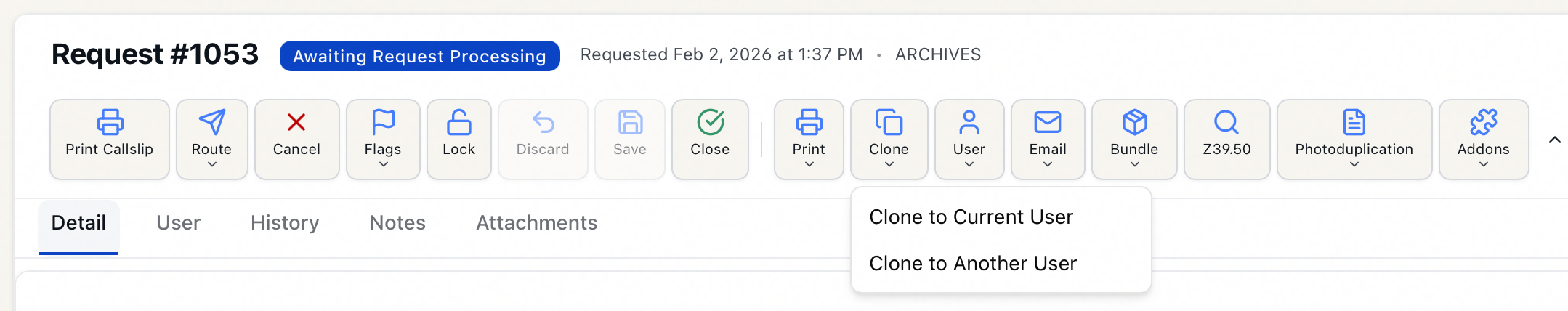
Task: Open the Bundle dropdown chevron
Action: [x=1134, y=165]
